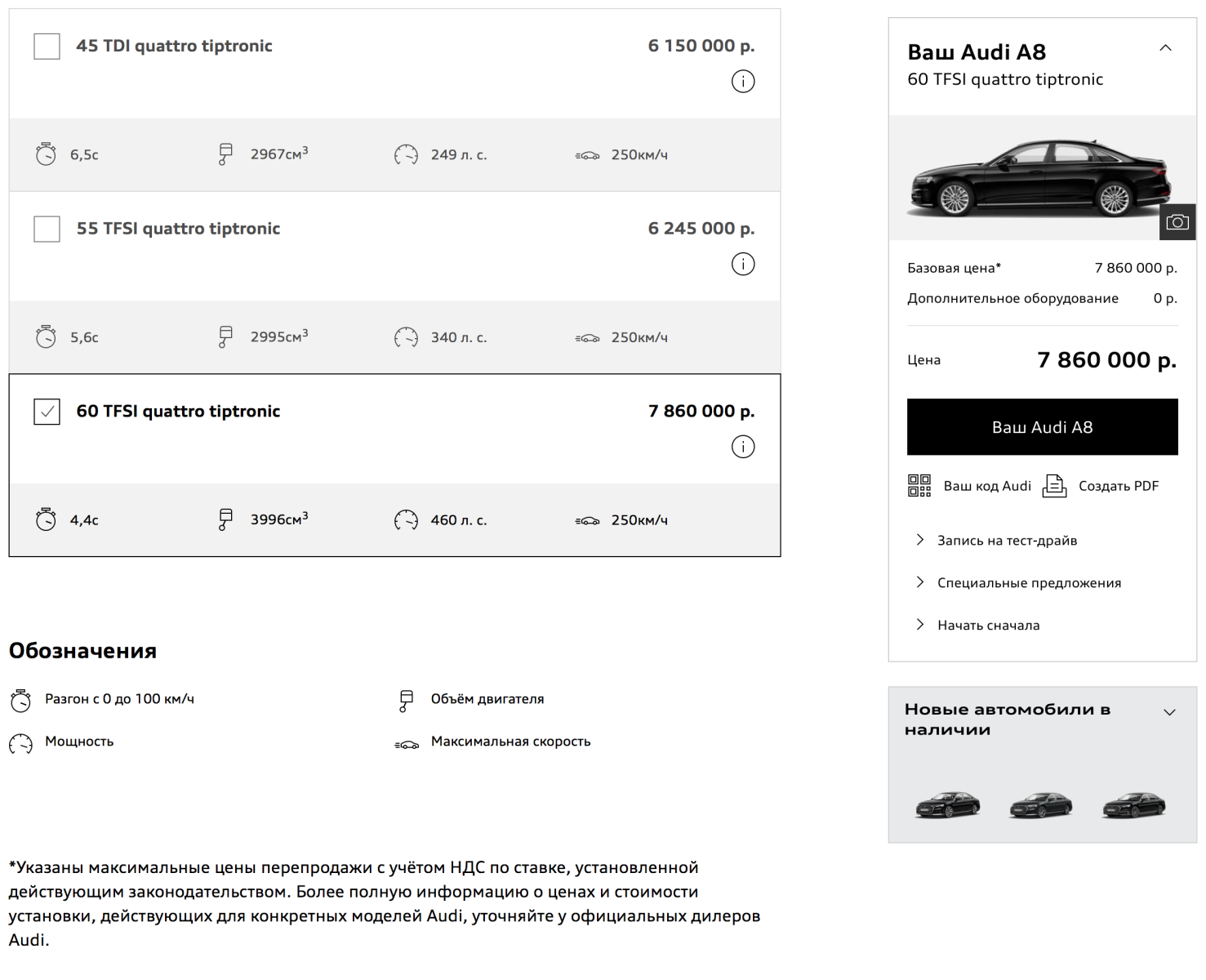Click the Базовая цена* label
This screenshot has width=1206, height=980.
pyautogui.click(x=954, y=268)
